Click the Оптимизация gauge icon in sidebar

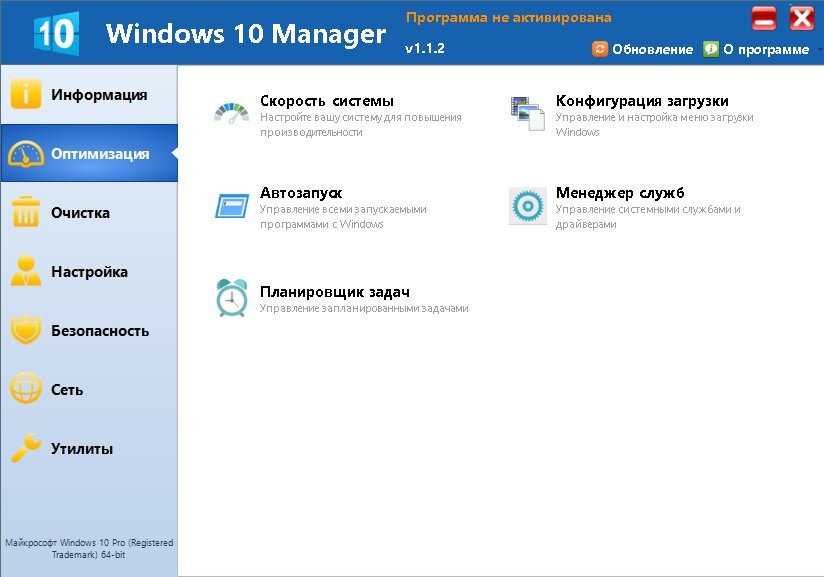26,153
